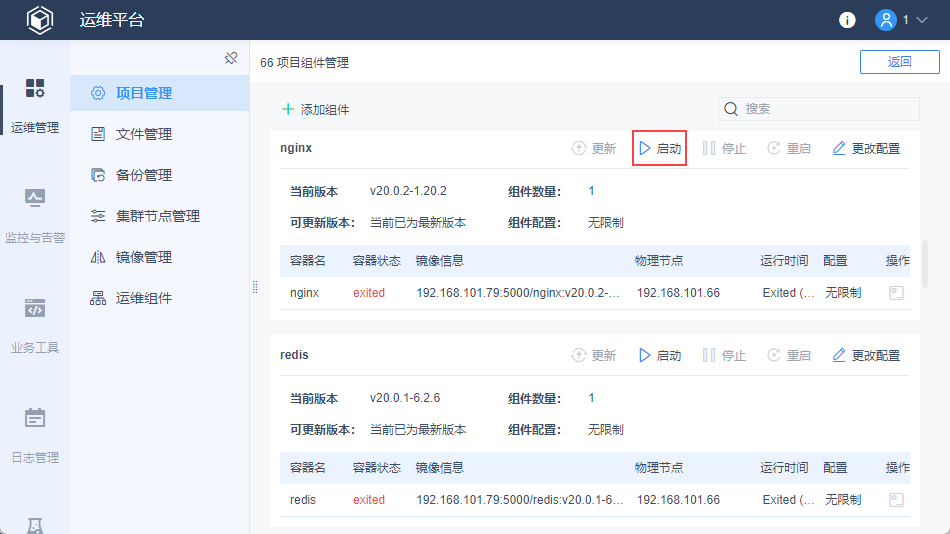Click the redis container operation icon
950x534 pixels.
pos(897,500)
